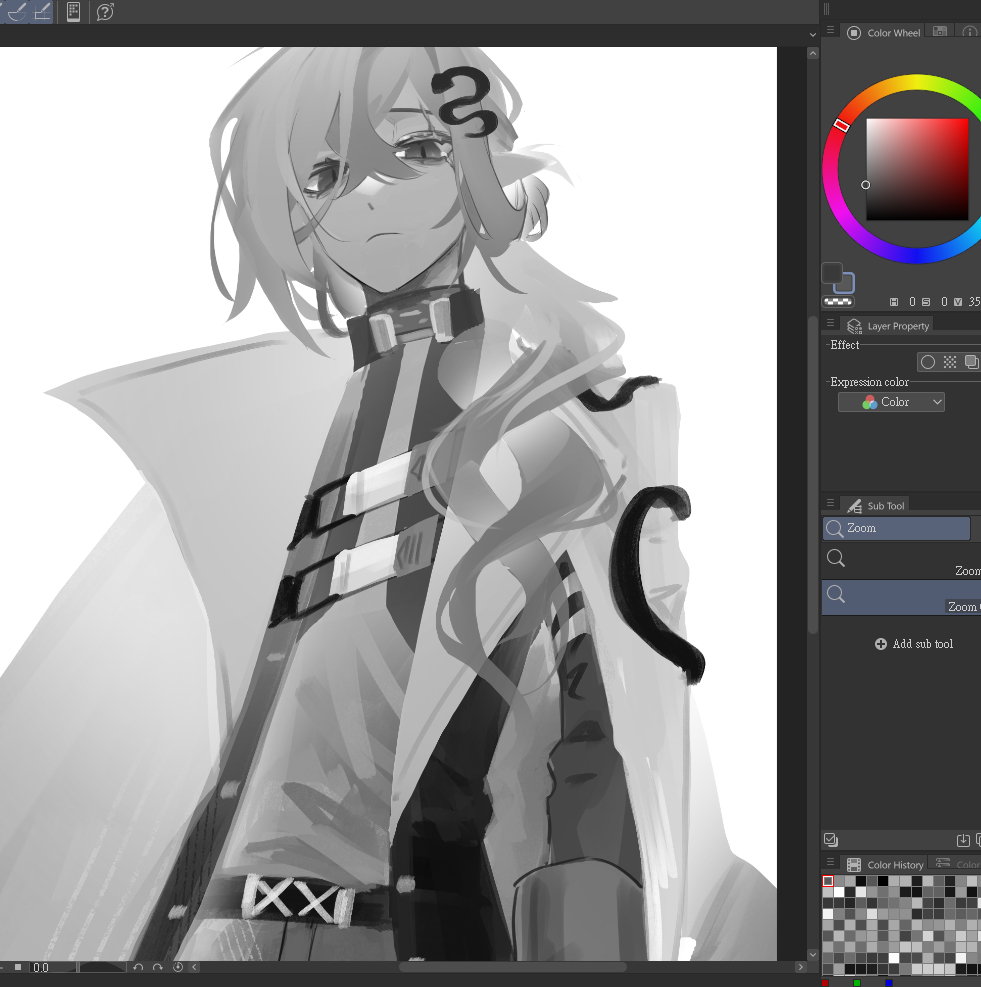Open the Color History tab
This screenshot has width=981, height=987.
[886, 864]
